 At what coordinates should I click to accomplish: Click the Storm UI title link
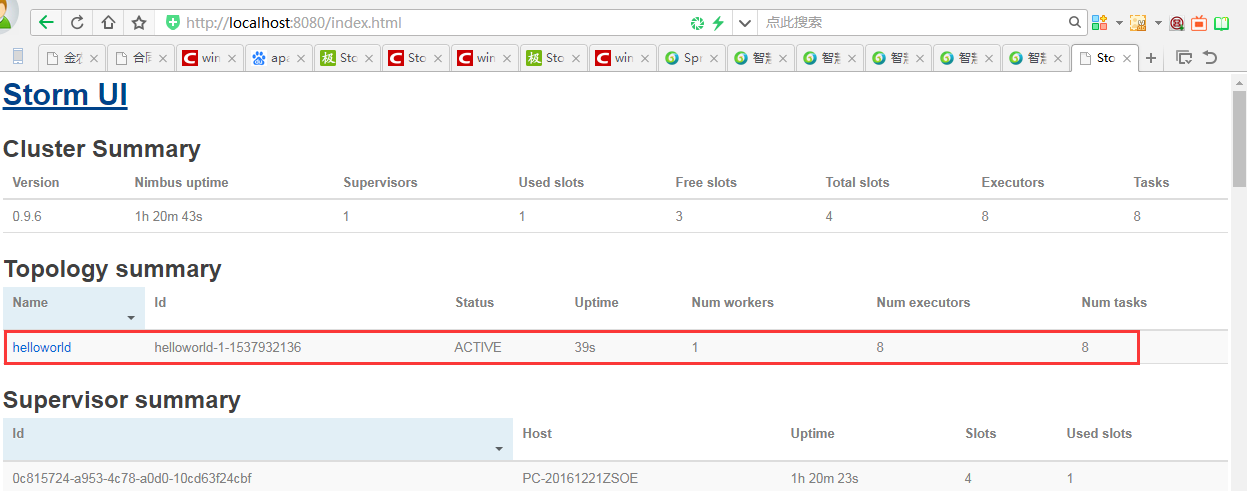click(65, 95)
